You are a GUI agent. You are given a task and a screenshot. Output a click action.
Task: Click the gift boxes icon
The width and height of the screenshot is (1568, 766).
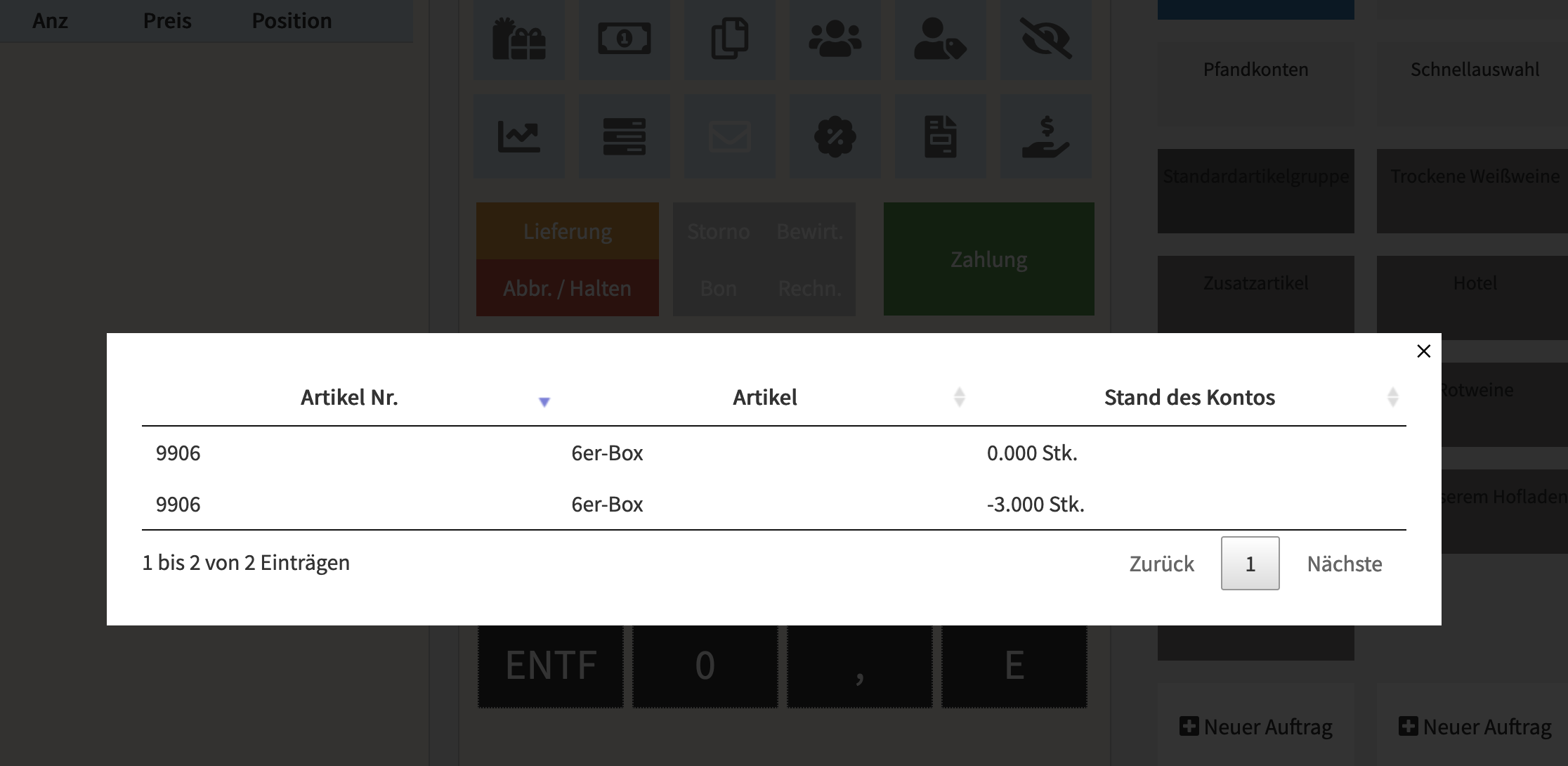(x=519, y=39)
